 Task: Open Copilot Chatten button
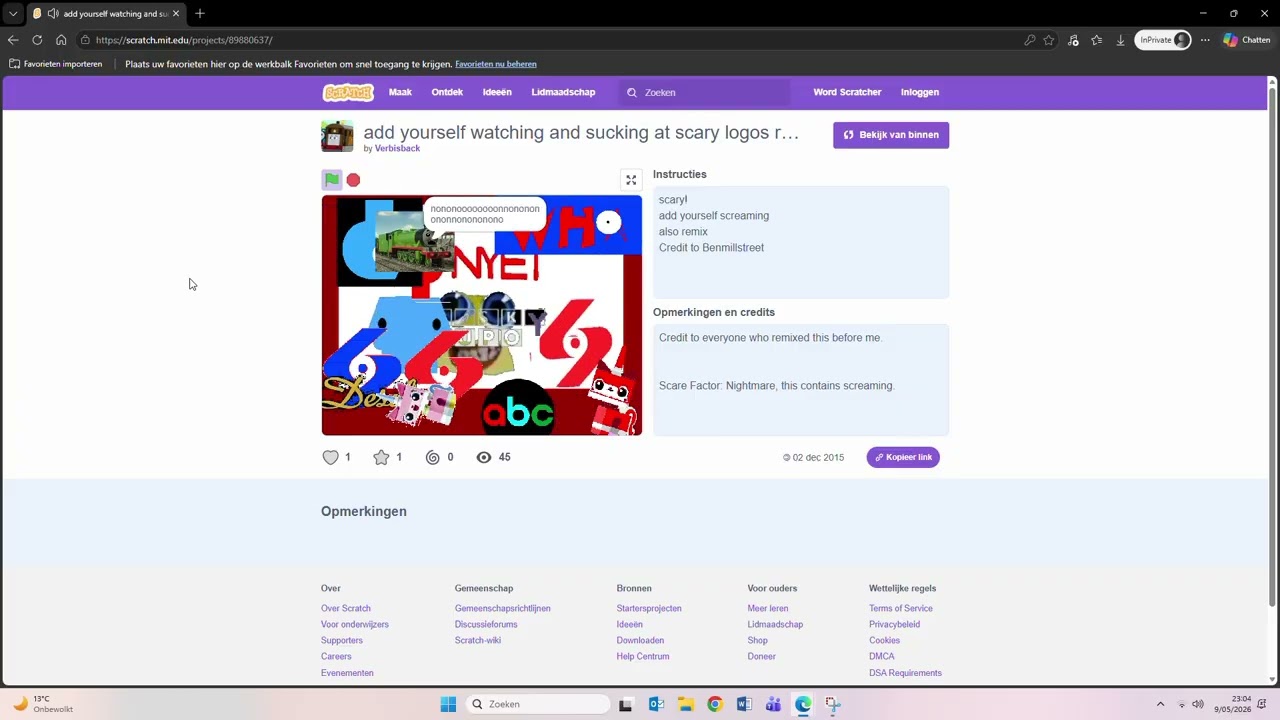(x=1247, y=40)
